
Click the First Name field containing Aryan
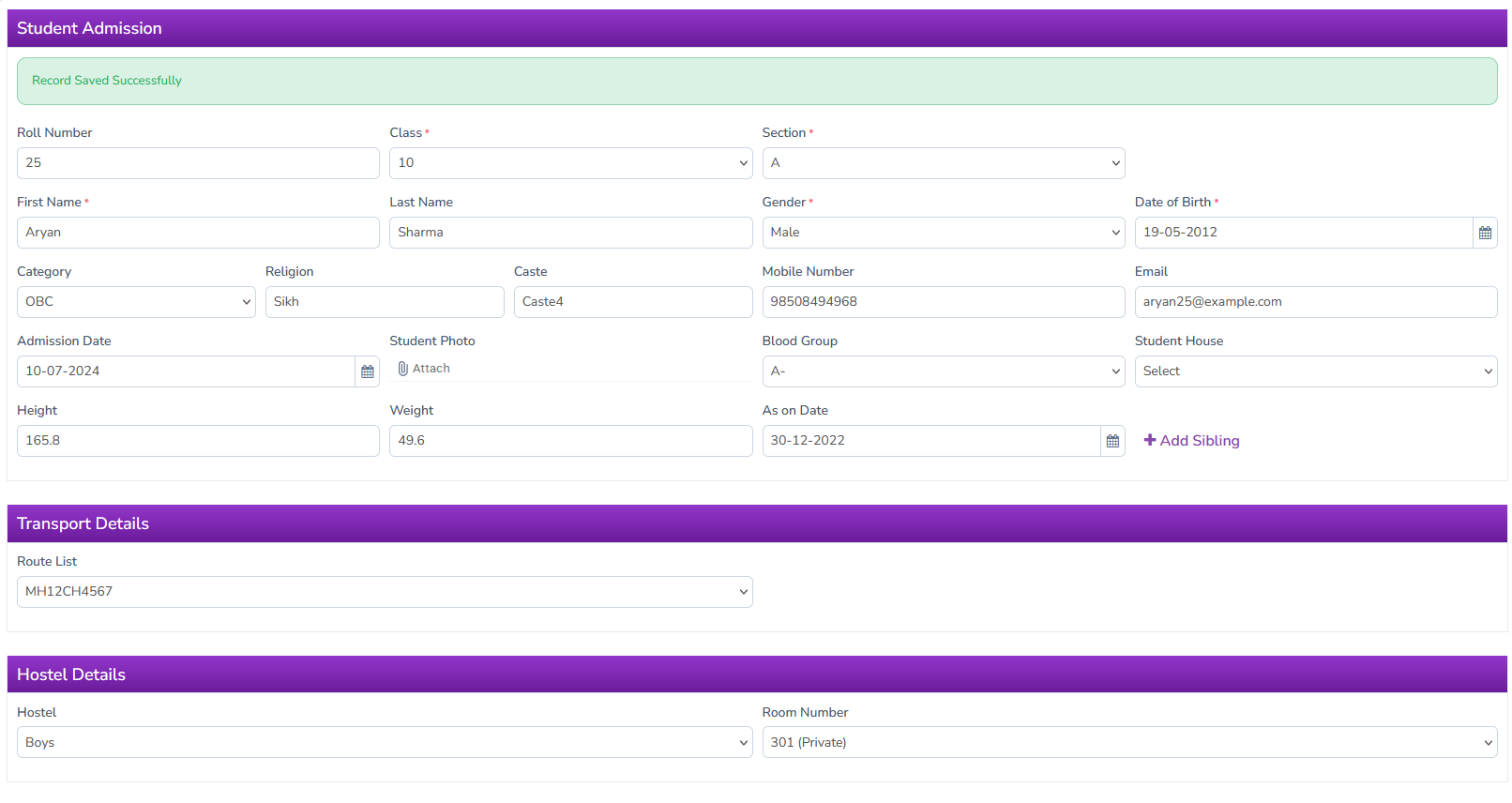198,233
